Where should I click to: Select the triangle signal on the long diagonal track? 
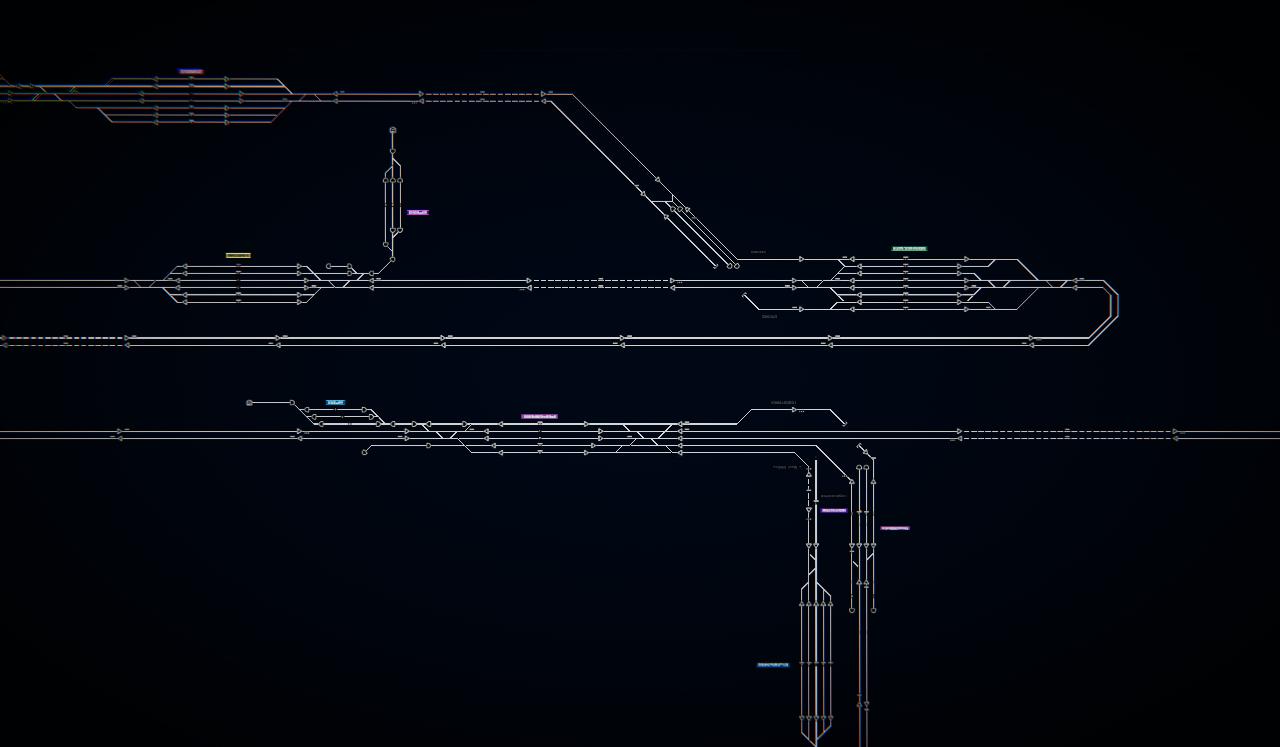click(657, 180)
